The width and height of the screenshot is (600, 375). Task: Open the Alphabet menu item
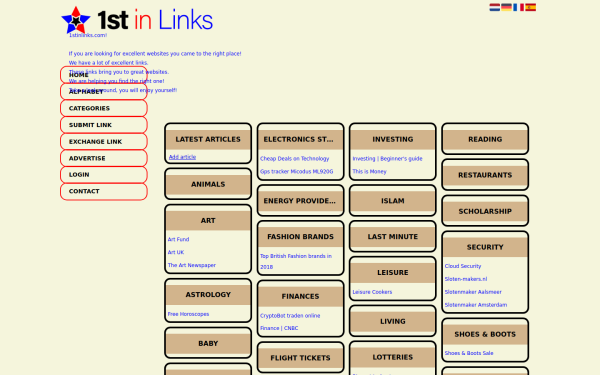click(104, 92)
